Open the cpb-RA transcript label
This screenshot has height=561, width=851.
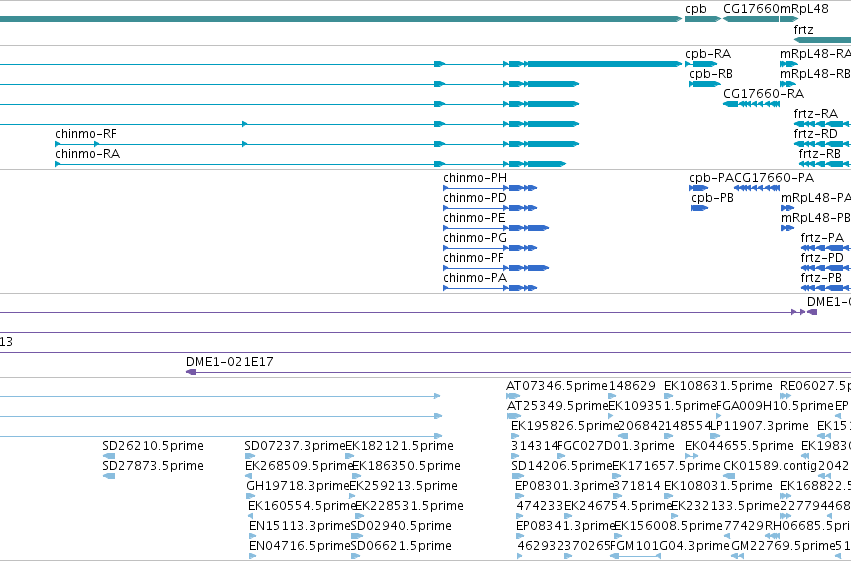[x=708, y=54]
